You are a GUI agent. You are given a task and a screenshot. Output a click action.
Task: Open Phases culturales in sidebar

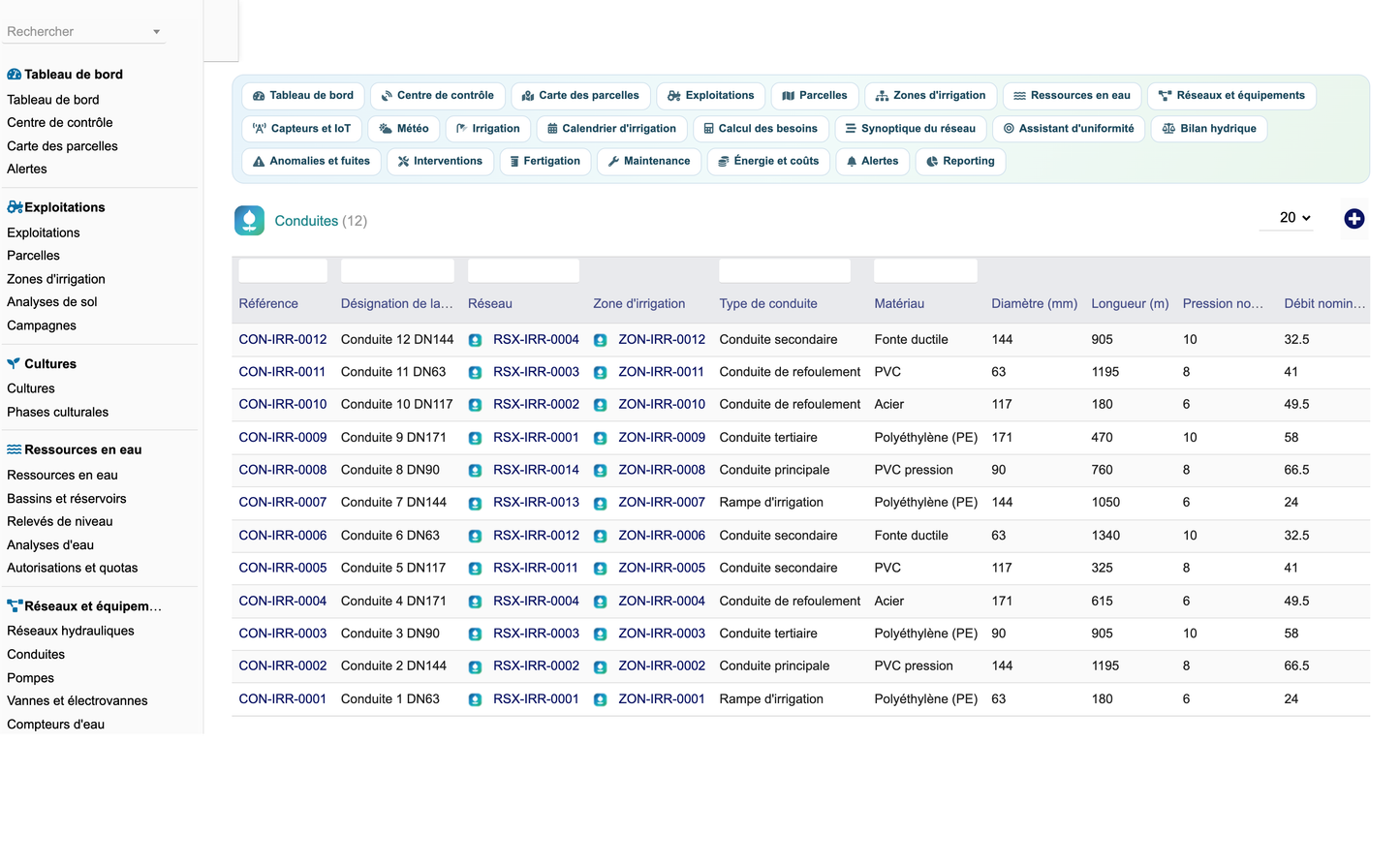click(x=57, y=413)
